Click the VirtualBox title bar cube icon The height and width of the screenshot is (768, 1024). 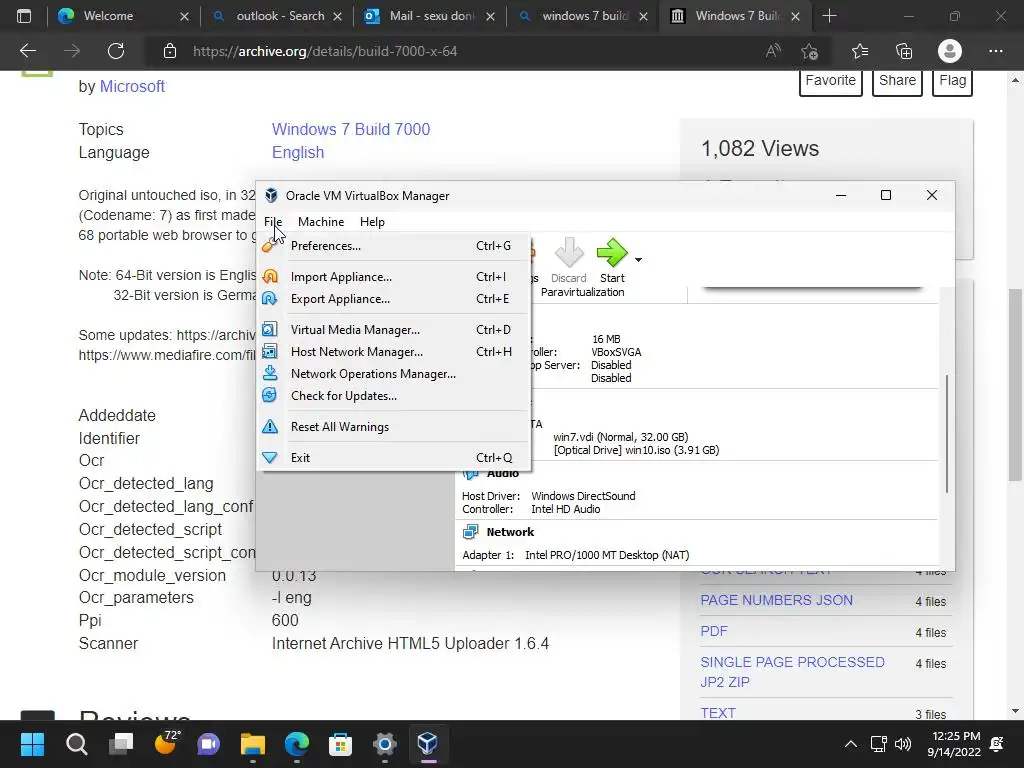point(271,196)
